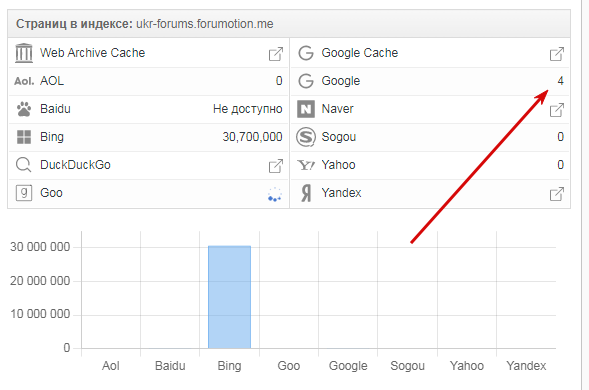The image size is (589, 390).
Task: Open Naver external link icon
Action: (557, 110)
